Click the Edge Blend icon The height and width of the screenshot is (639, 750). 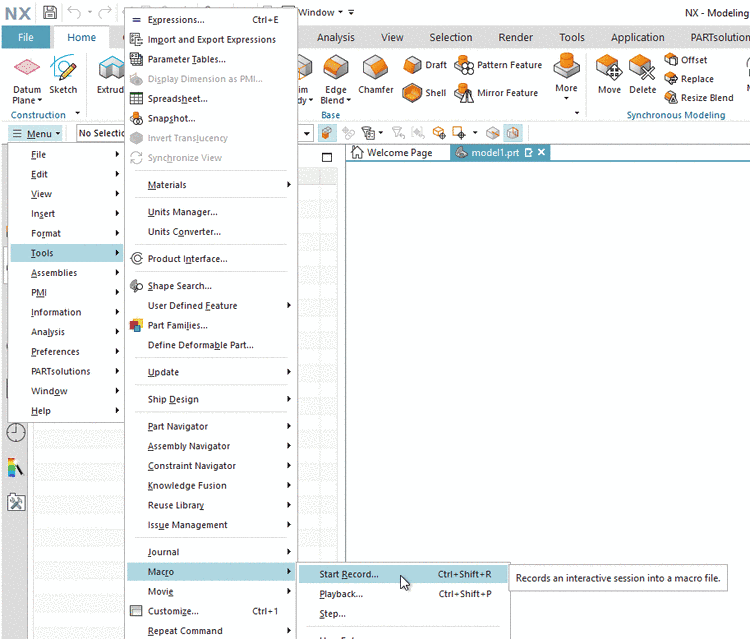point(336,68)
